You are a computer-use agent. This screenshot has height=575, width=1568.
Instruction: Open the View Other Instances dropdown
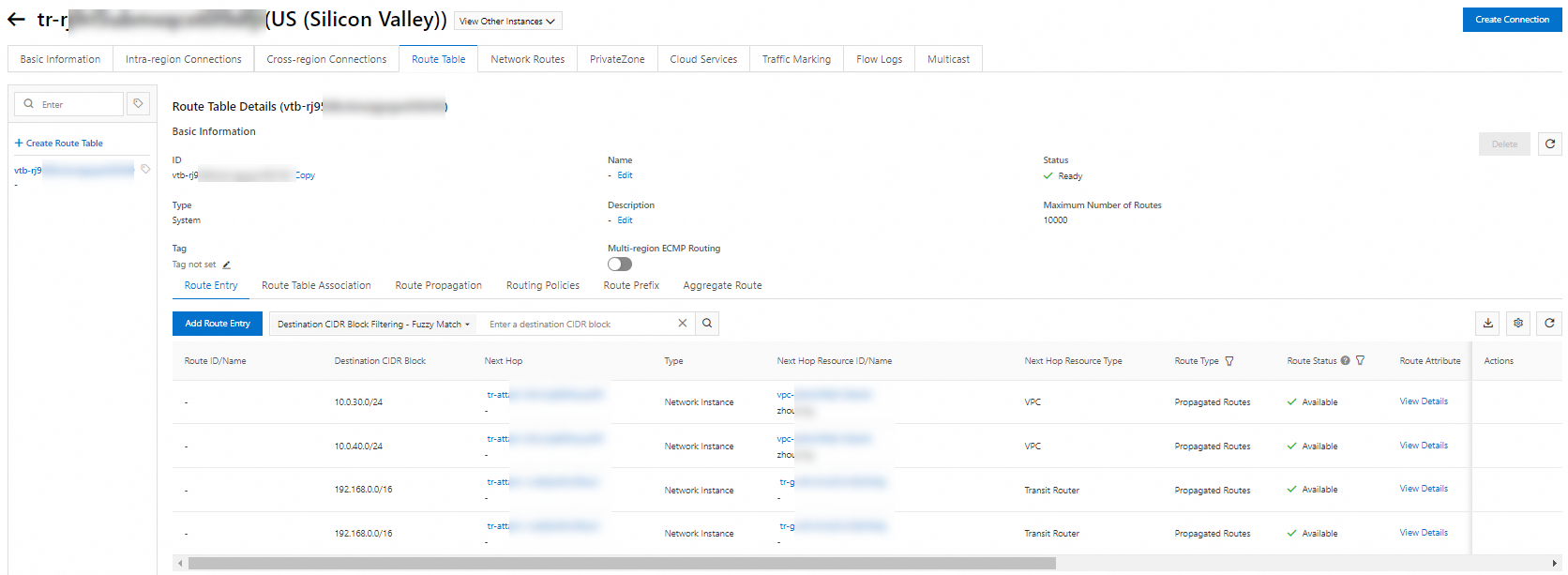pyautogui.click(x=507, y=21)
